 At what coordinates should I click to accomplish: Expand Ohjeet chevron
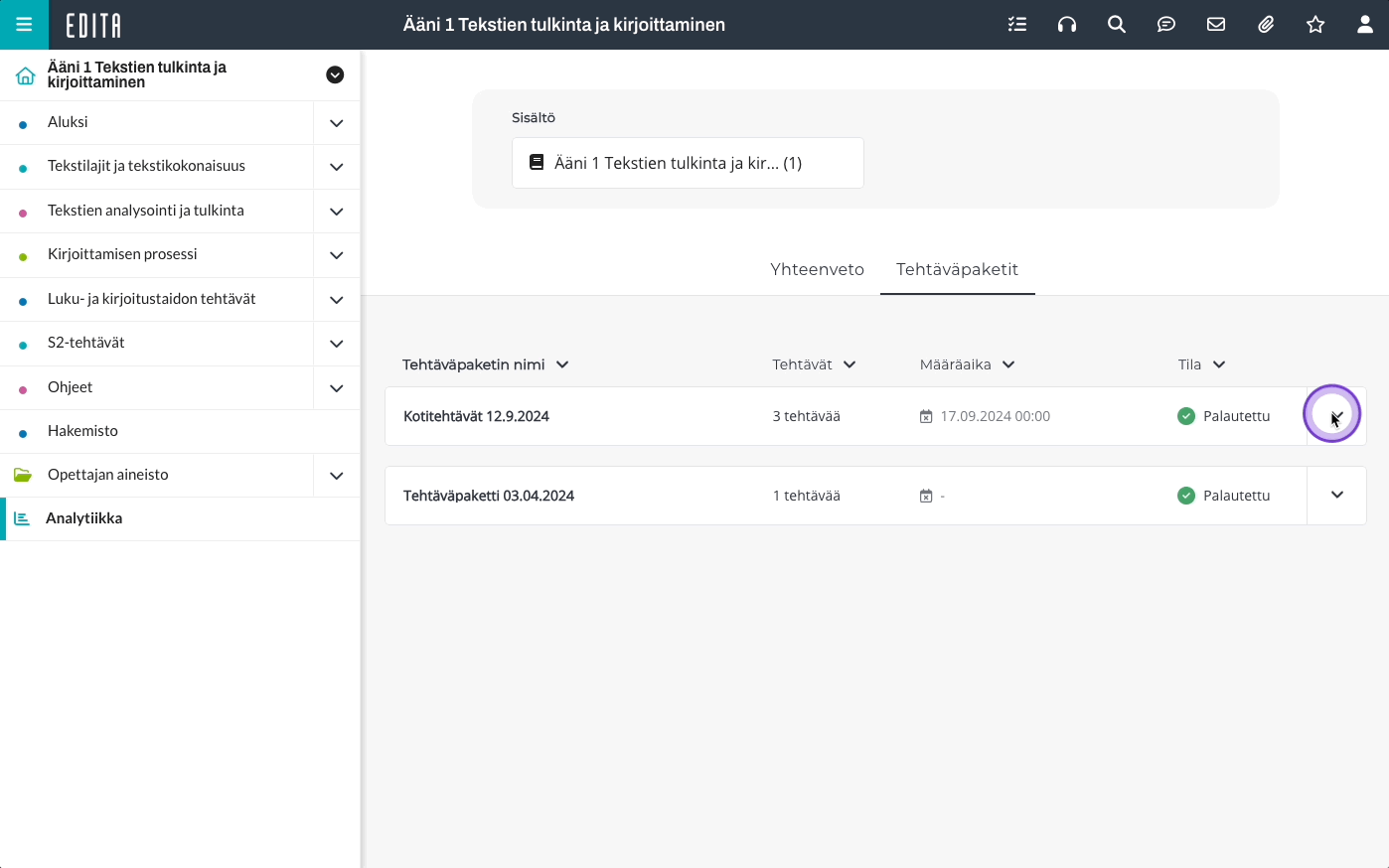(x=337, y=388)
